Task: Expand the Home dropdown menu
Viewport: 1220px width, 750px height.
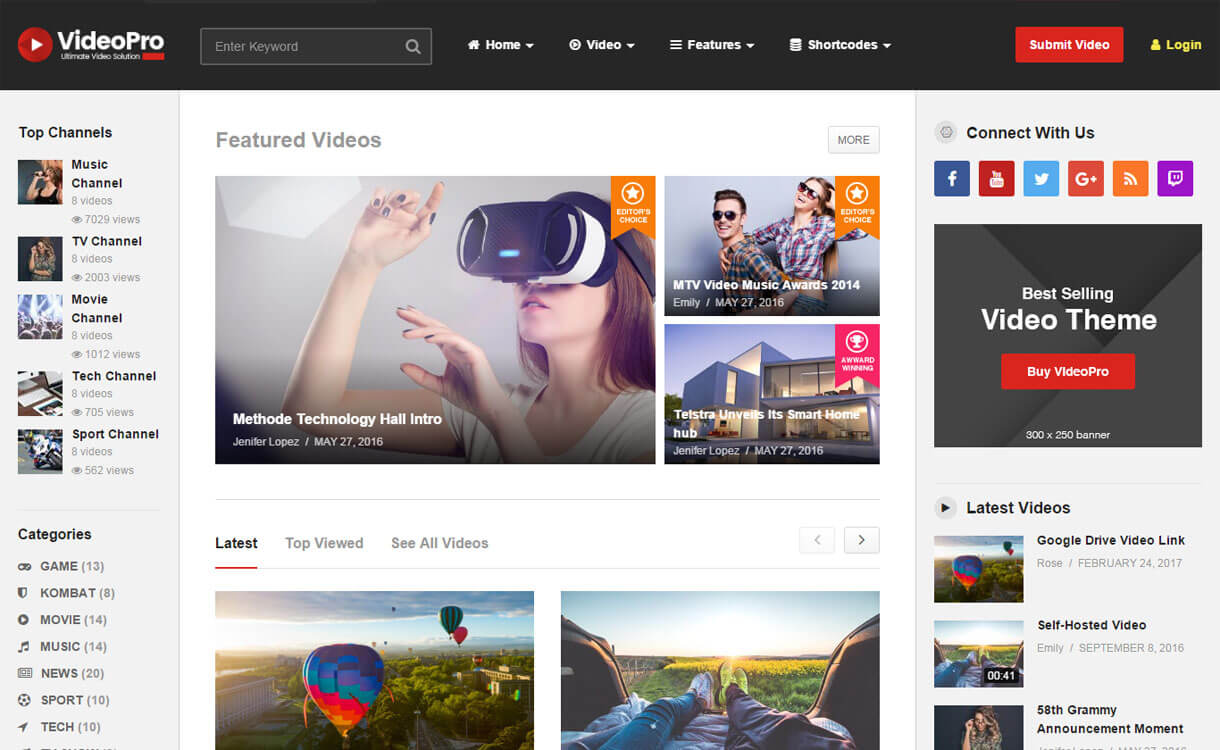Action: coord(501,45)
